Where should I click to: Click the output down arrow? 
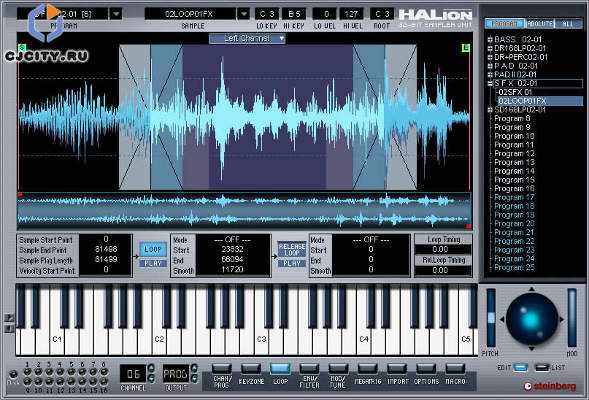[x=194, y=378]
